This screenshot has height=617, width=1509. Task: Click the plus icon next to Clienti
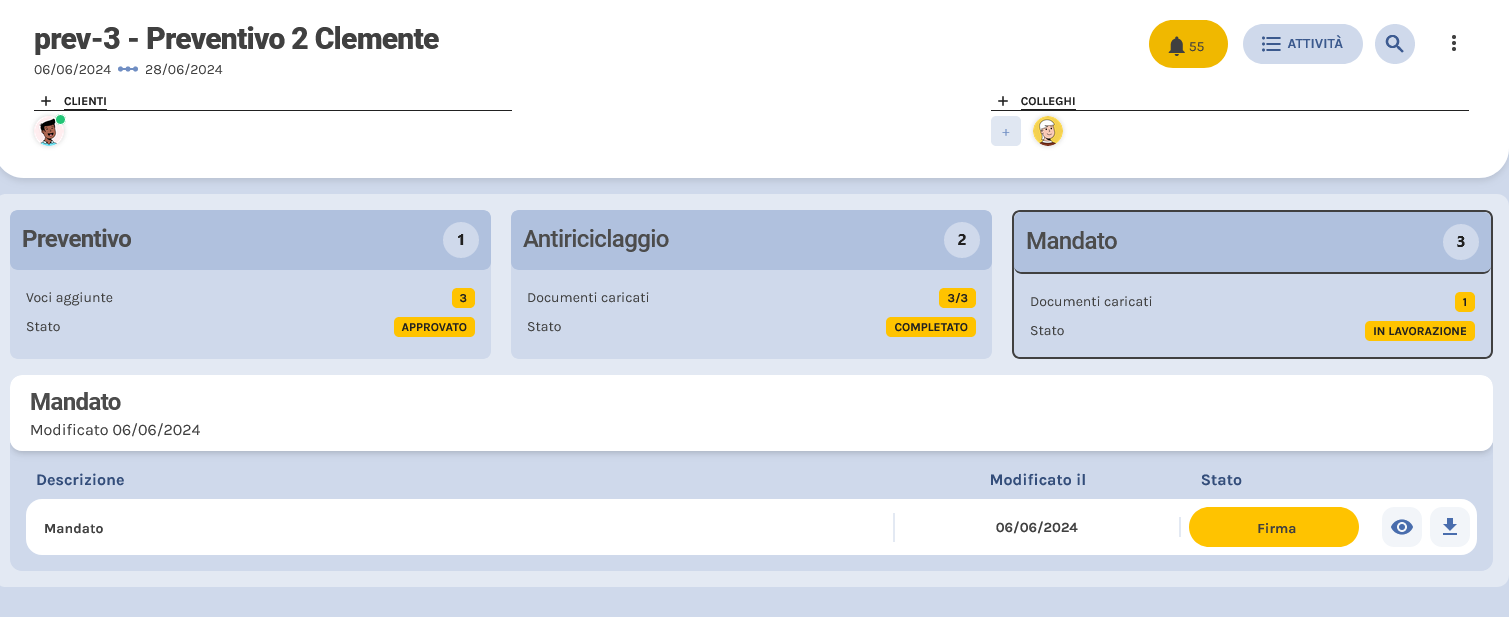pyautogui.click(x=46, y=101)
